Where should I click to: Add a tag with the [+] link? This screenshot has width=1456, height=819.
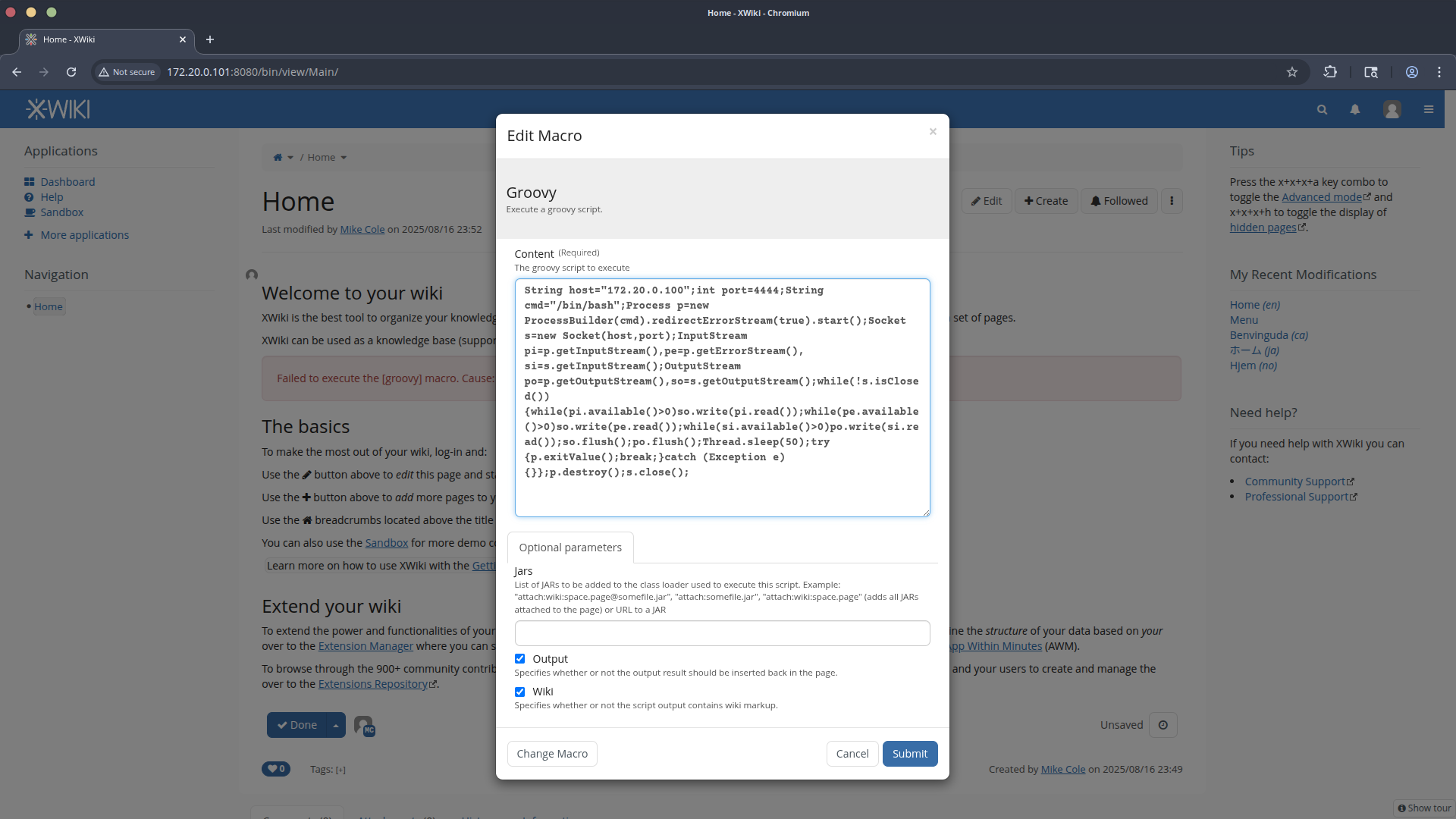(340, 770)
